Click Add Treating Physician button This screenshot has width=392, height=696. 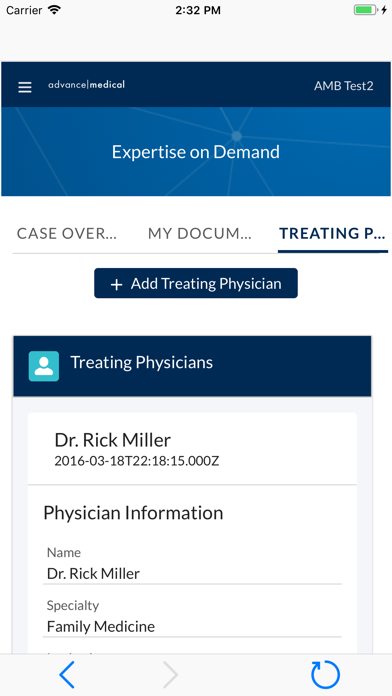click(x=196, y=283)
